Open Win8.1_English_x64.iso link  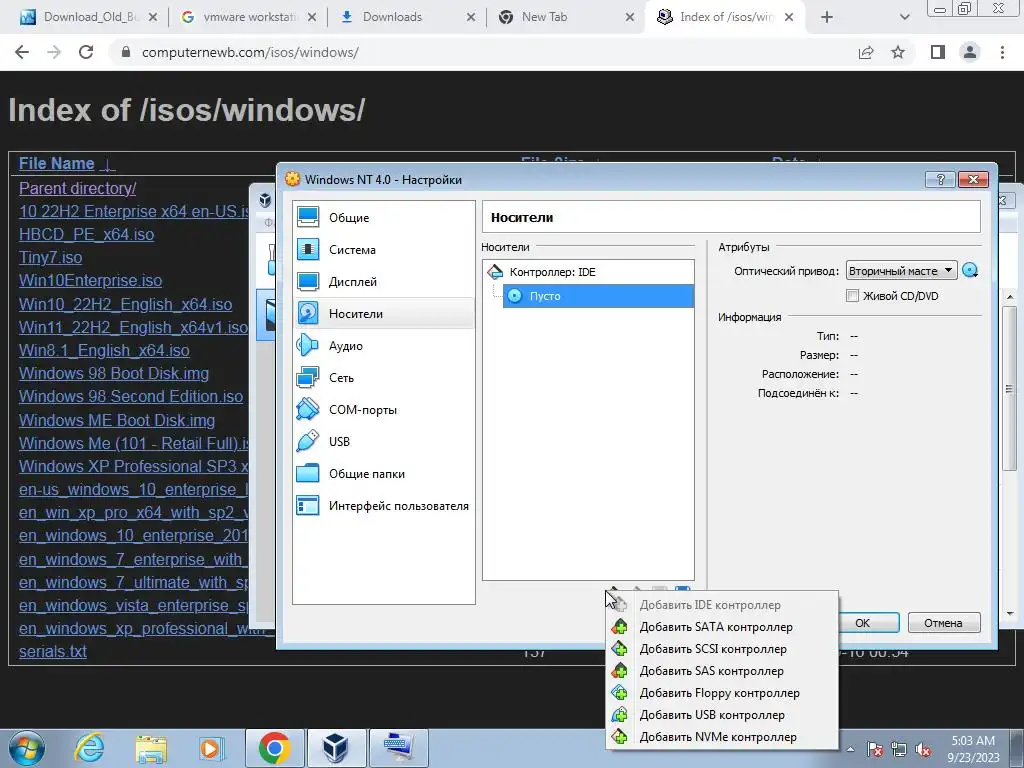(x=104, y=351)
